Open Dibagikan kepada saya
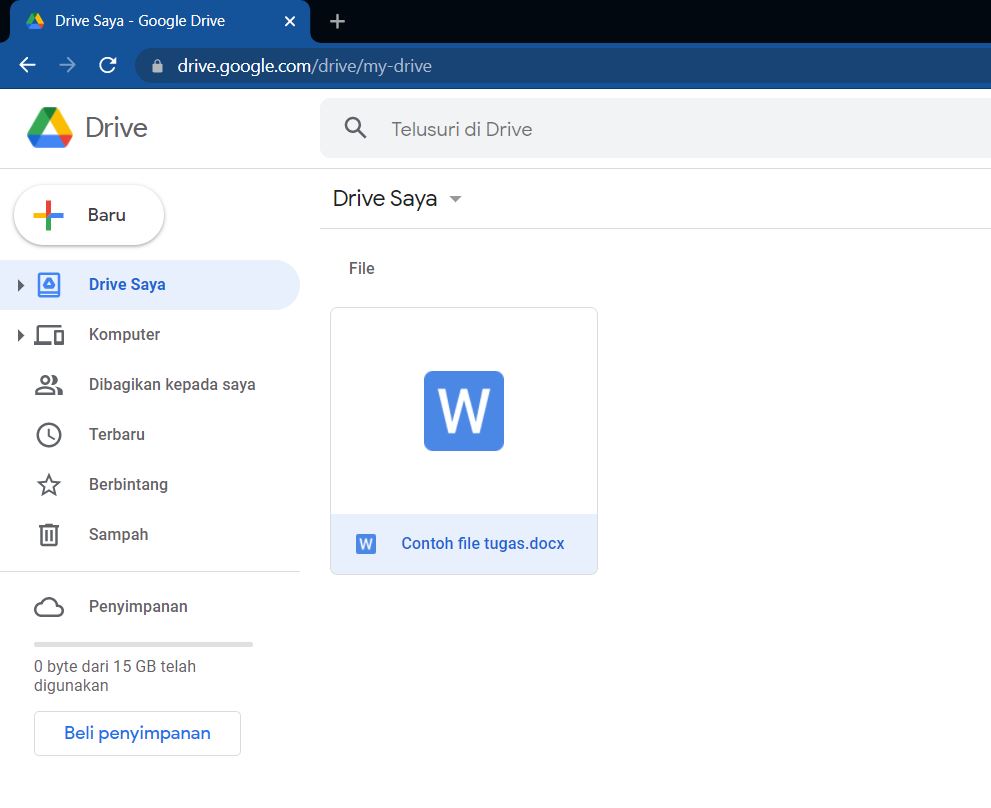Screen dimensions: 991x808 [150, 384]
